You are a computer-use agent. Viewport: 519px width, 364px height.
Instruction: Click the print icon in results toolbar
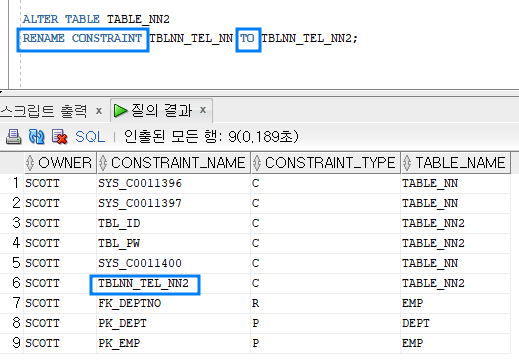(x=14, y=137)
